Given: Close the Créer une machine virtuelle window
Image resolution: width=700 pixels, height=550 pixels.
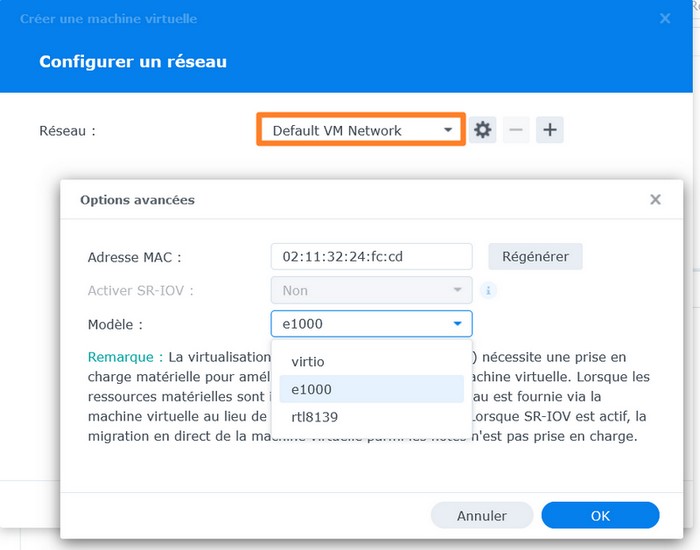Looking at the screenshot, I should click(x=666, y=18).
